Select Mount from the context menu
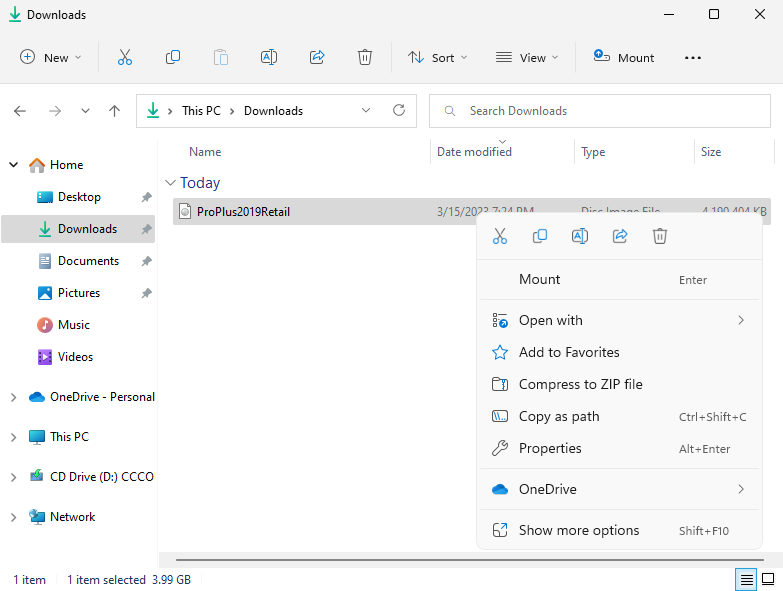783x591 pixels. coord(540,280)
